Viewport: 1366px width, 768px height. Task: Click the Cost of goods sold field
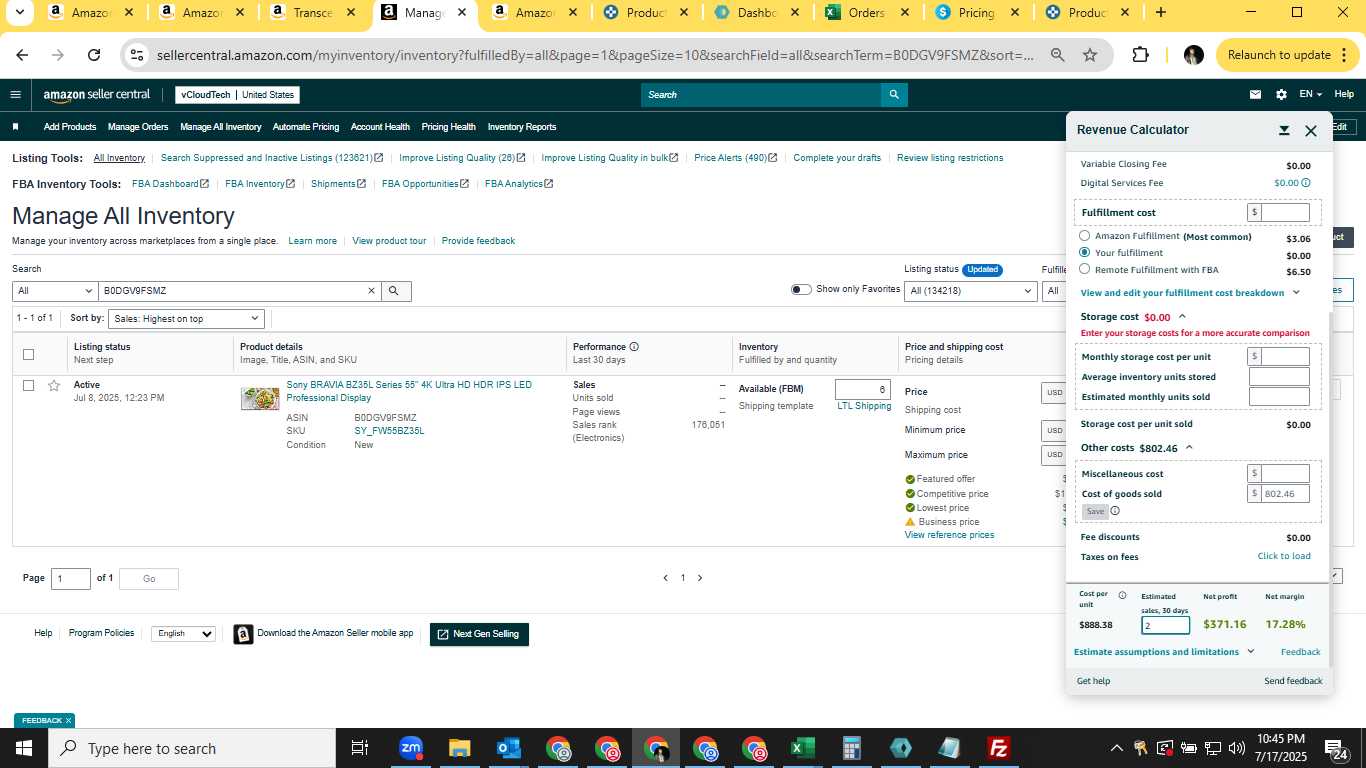[1285, 494]
